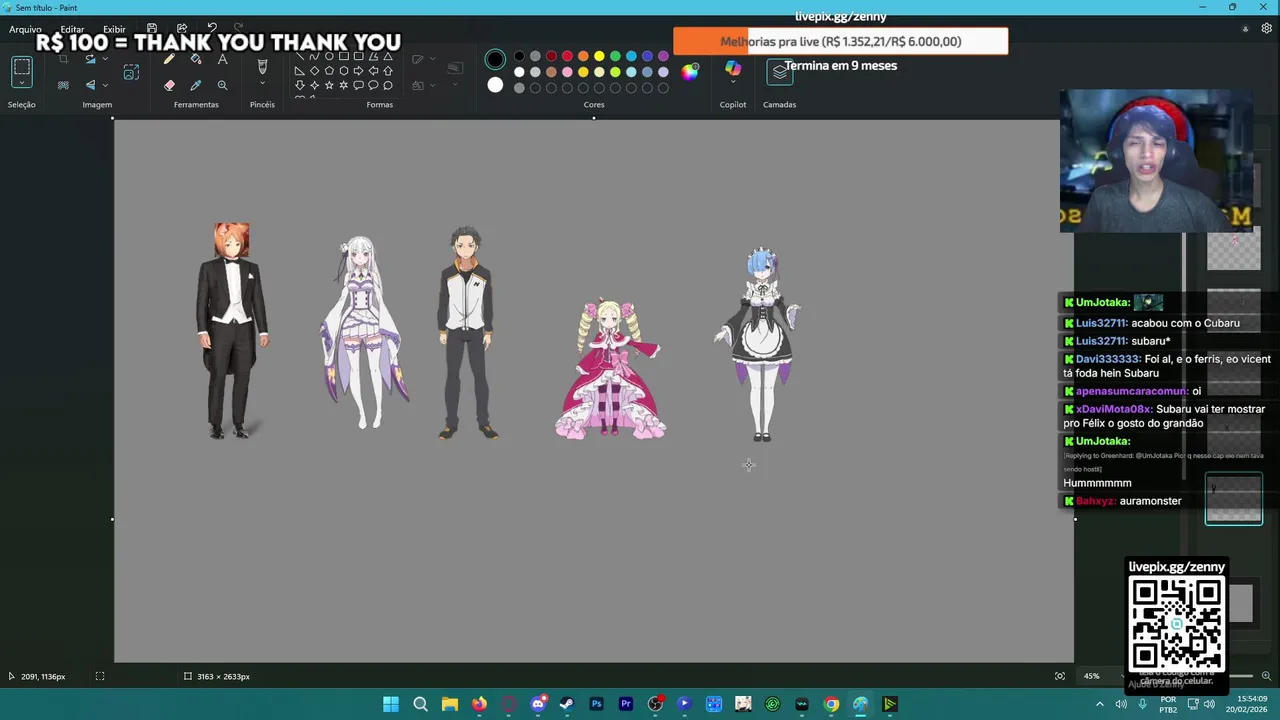This screenshot has height=720, width=1280.
Task: Open Premiere Pro from taskbar
Action: 626,704
